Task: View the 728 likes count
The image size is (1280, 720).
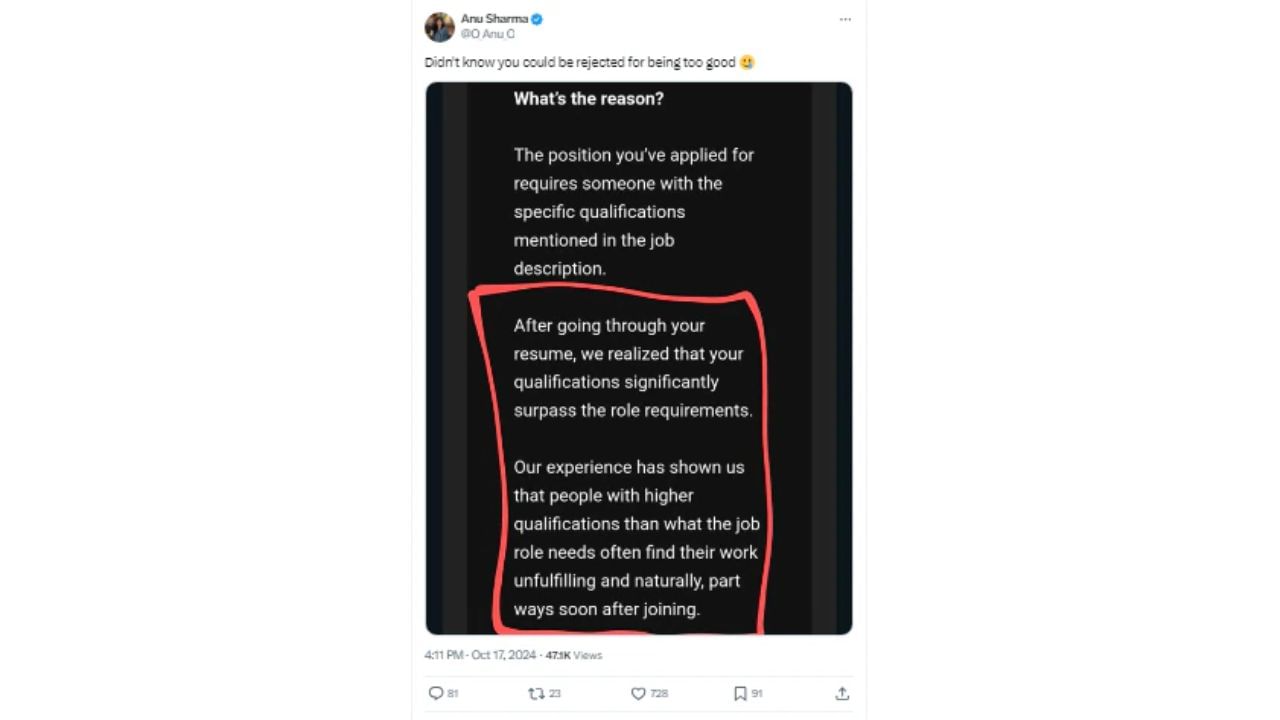Action: pyautogui.click(x=658, y=693)
